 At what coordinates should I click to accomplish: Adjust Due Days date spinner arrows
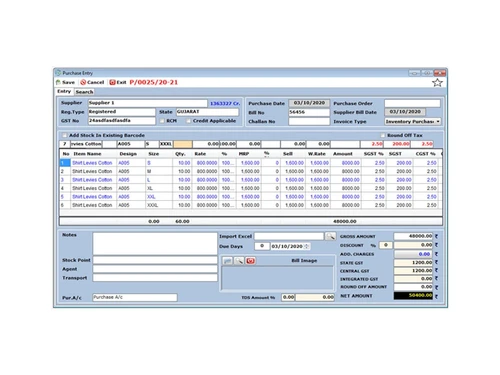click(x=307, y=246)
